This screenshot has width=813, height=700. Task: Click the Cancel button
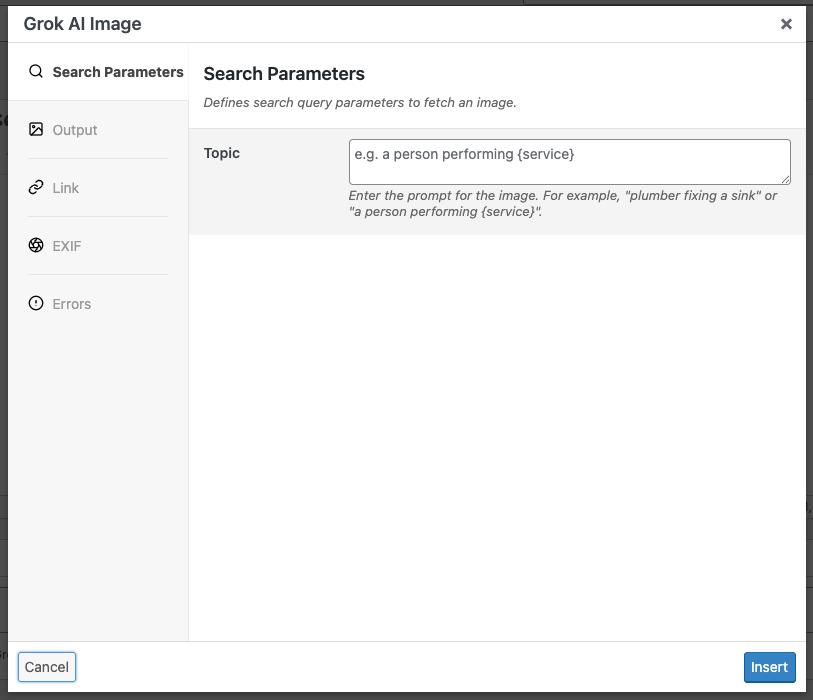click(47, 667)
